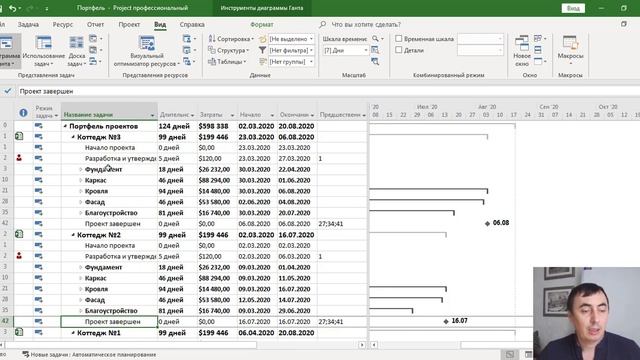Click the 16.07 milestone in Gantt chart
The image size is (640, 360).
pos(446,321)
